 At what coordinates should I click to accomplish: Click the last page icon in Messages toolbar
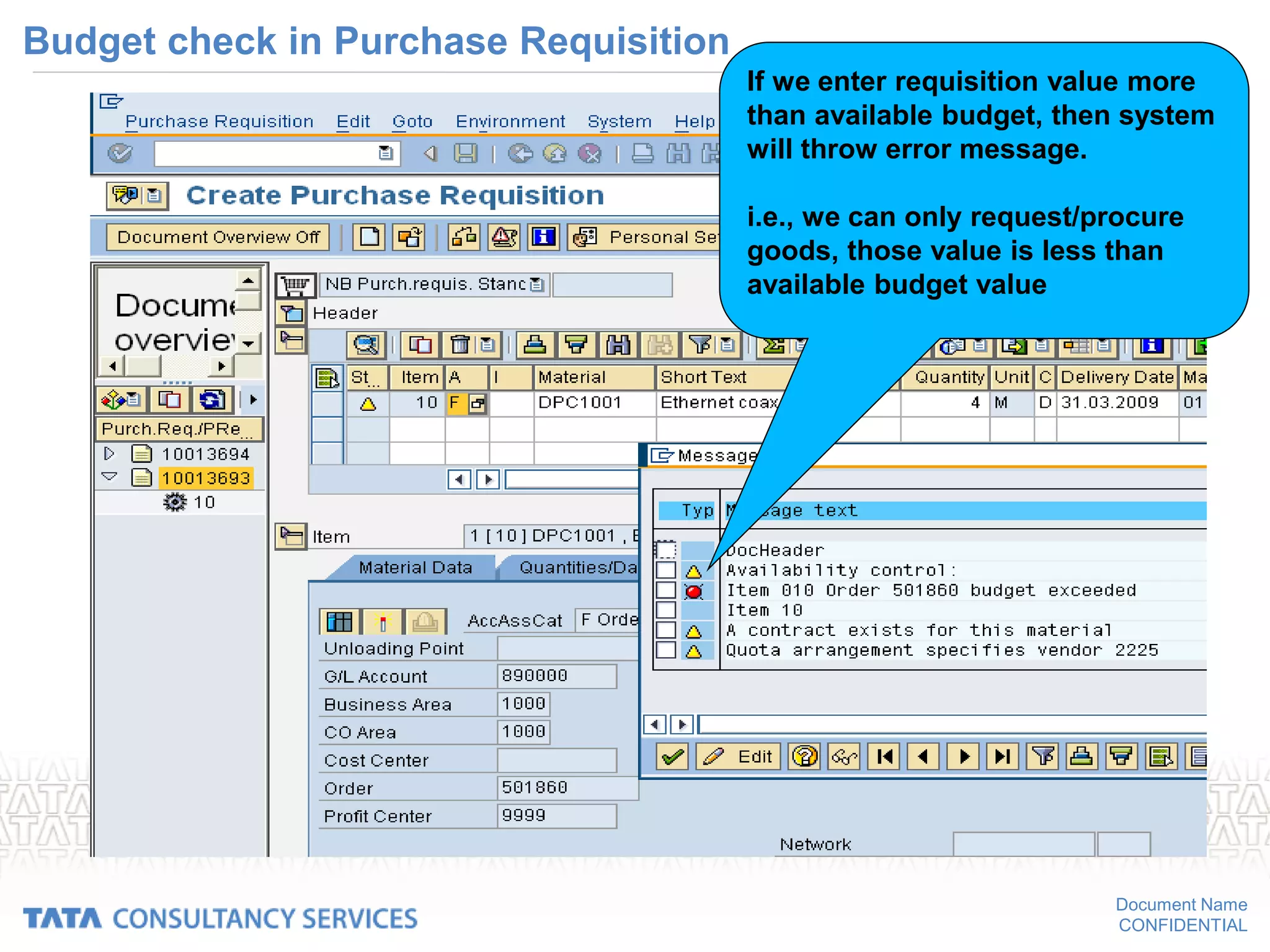click(x=1003, y=756)
